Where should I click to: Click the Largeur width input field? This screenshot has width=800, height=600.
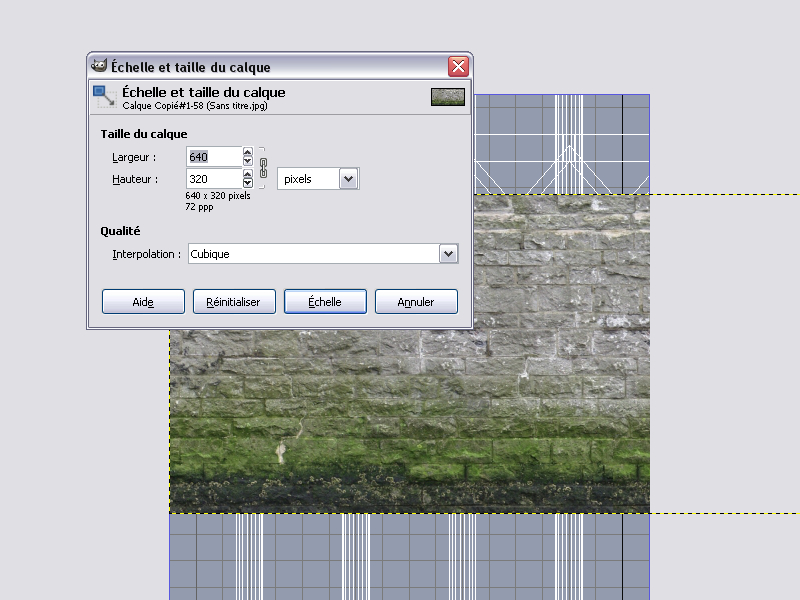coord(213,157)
